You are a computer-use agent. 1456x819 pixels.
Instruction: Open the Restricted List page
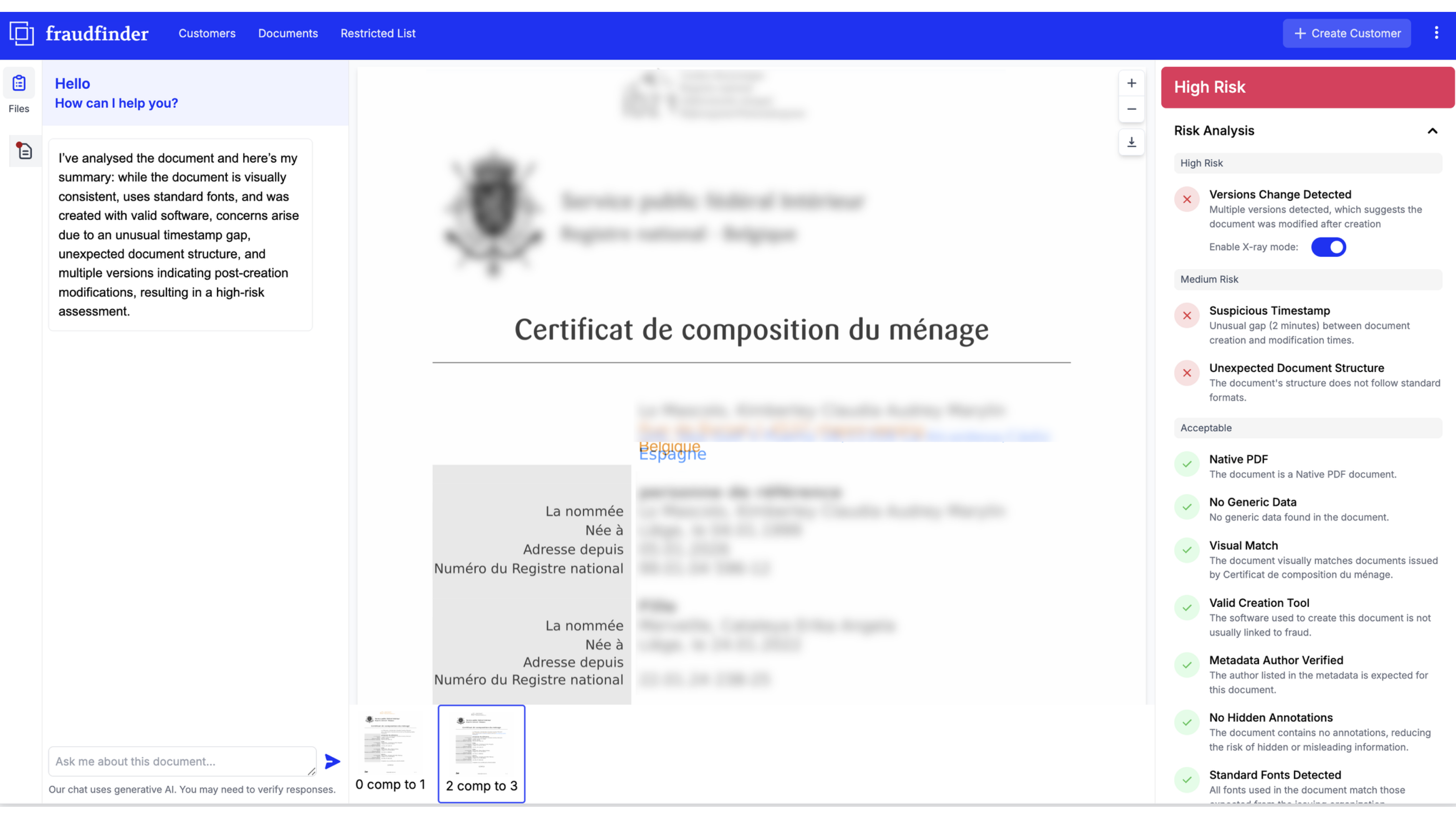[x=378, y=33]
